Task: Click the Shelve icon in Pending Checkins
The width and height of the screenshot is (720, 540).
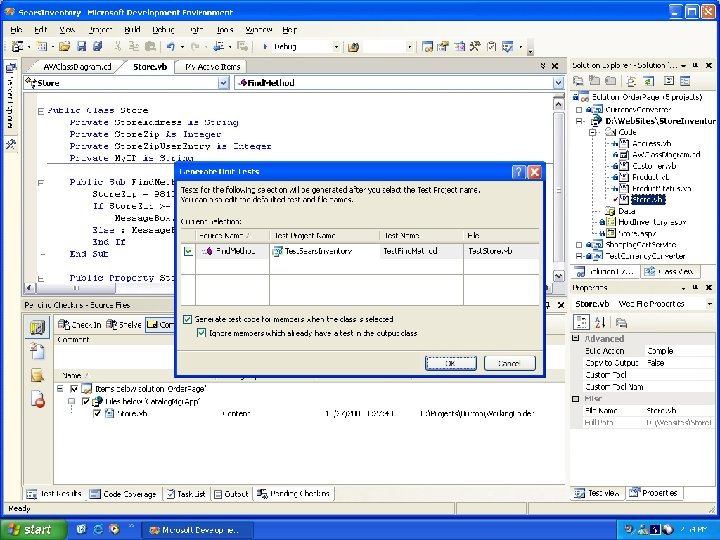Action: (111, 324)
